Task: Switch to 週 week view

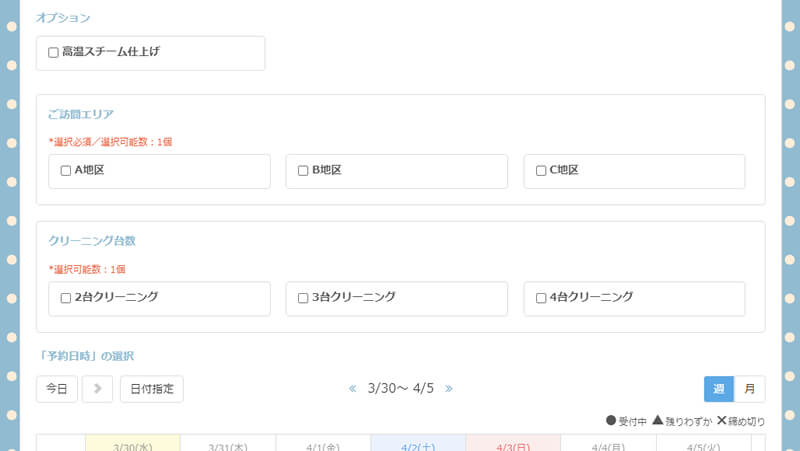Action: point(718,389)
